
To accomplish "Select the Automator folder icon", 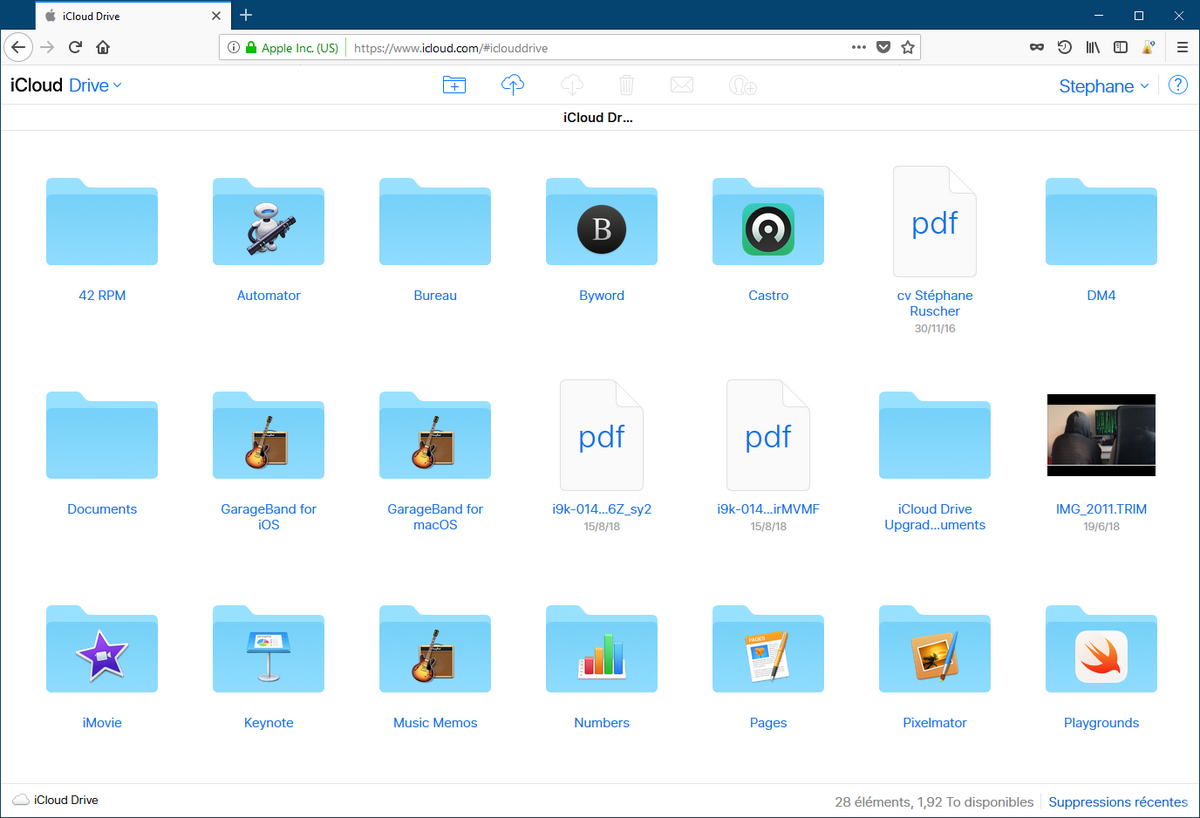I will 268,221.
